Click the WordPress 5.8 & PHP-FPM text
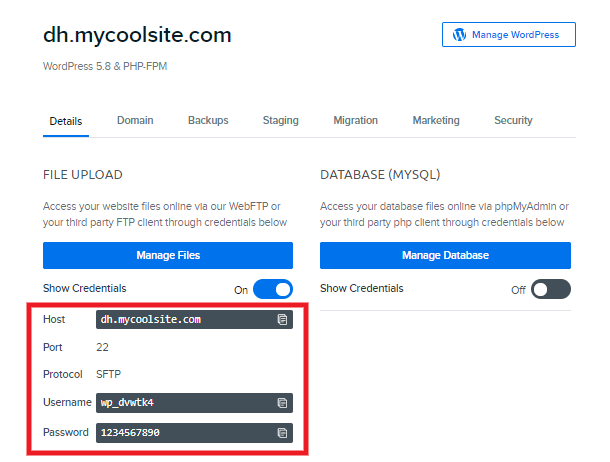Image resolution: width=610 pixels, height=462 pixels. click(x=105, y=66)
